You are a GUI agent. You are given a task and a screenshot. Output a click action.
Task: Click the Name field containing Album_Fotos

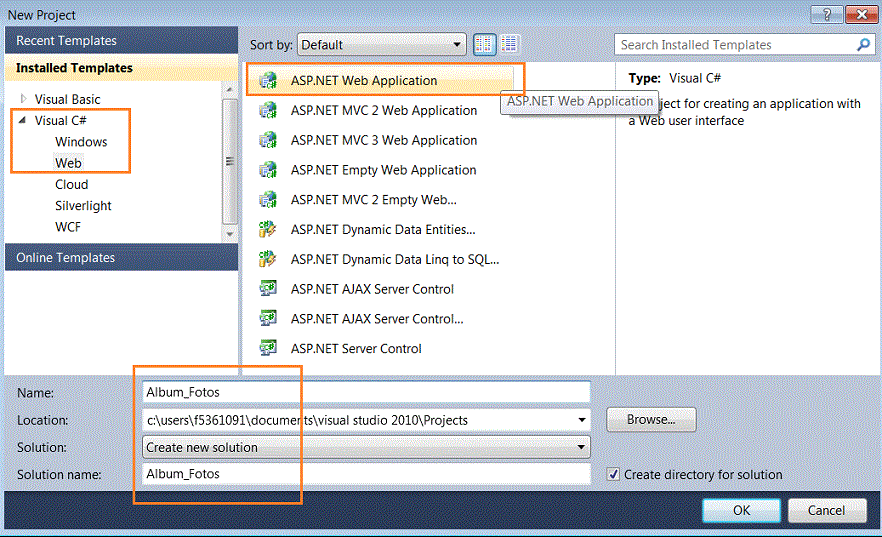click(x=366, y=392)
